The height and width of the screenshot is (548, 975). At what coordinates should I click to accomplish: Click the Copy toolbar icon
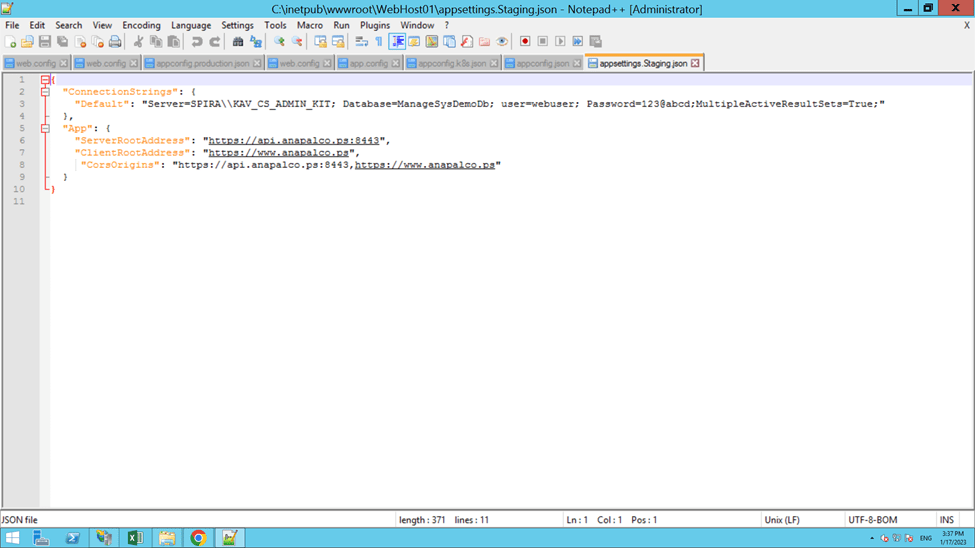click(156, 42)
